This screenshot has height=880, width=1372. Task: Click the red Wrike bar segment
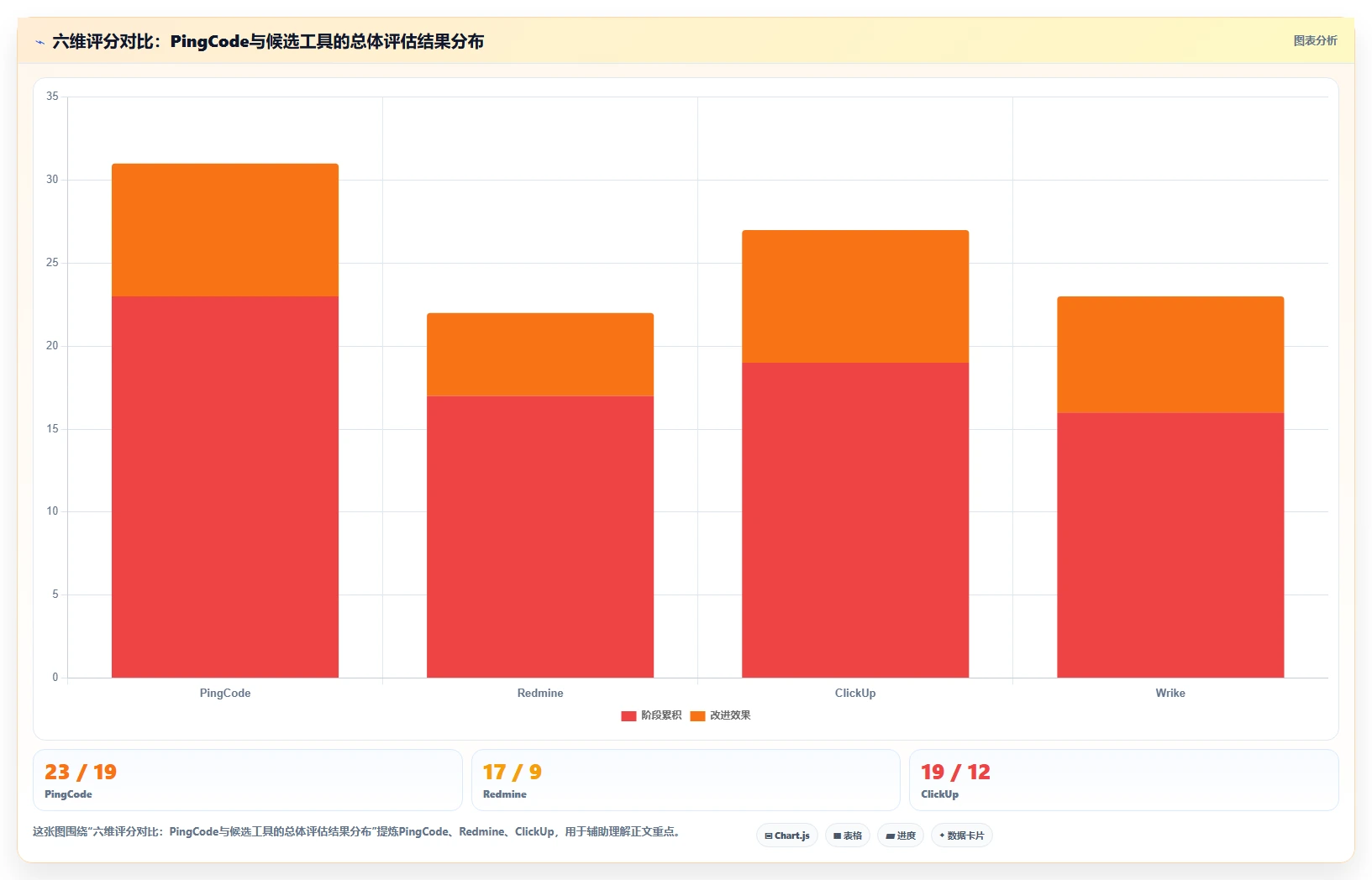(1170, 545)
